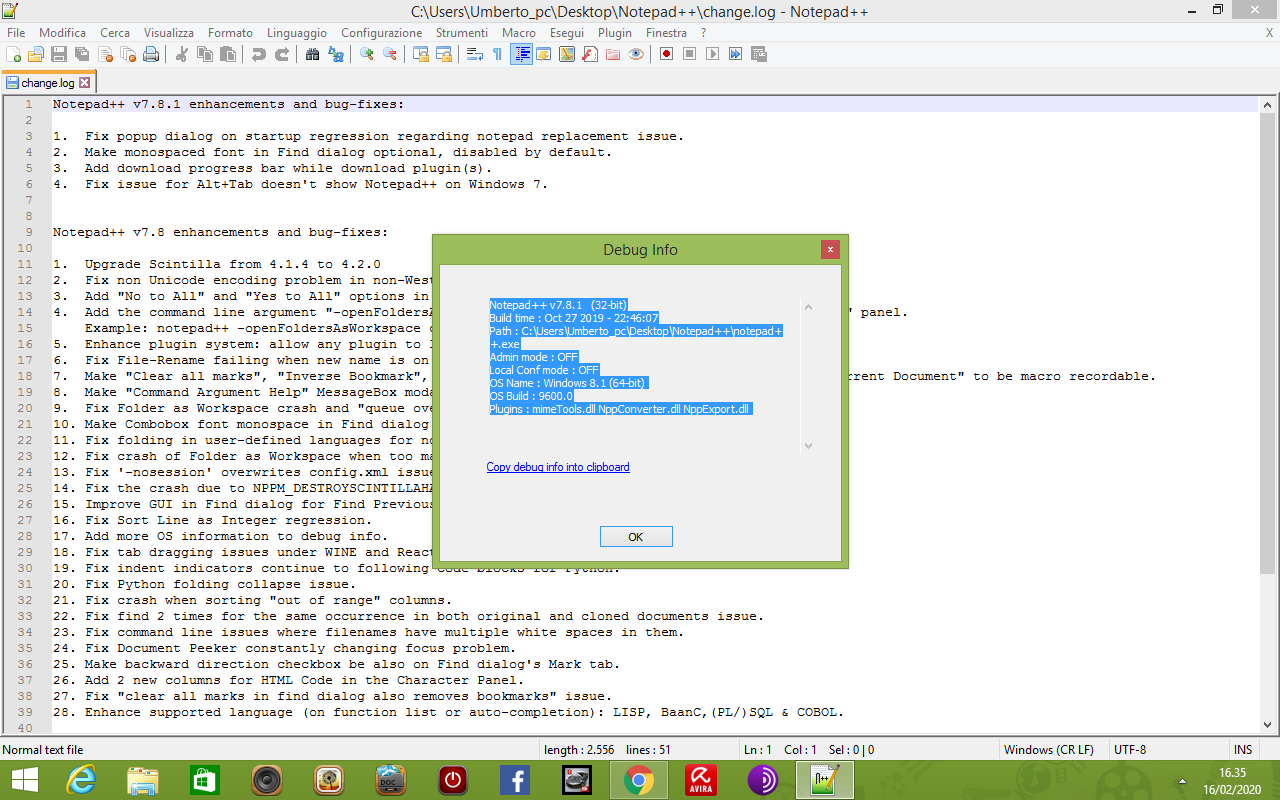Click the Save All toolbar icon
This screenshot has height=800, width=1280.
coord(82,54)
